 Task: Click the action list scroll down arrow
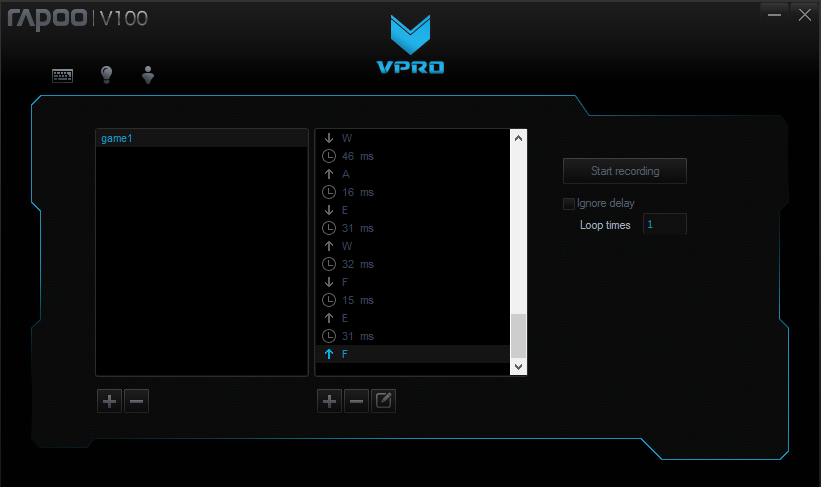[x=518, y=367]
